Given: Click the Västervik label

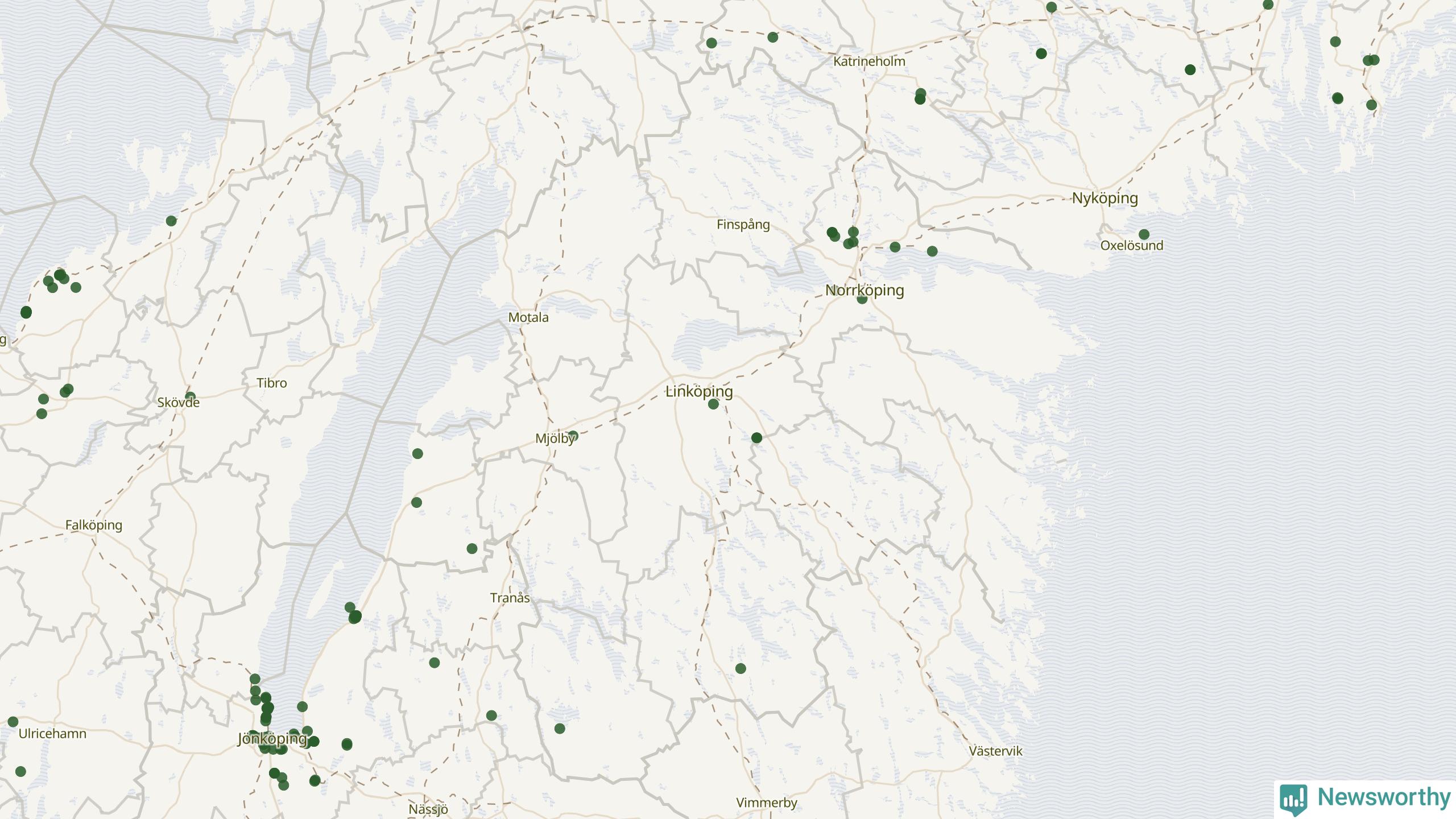Looking at the screenshot, I should (995, 751).
